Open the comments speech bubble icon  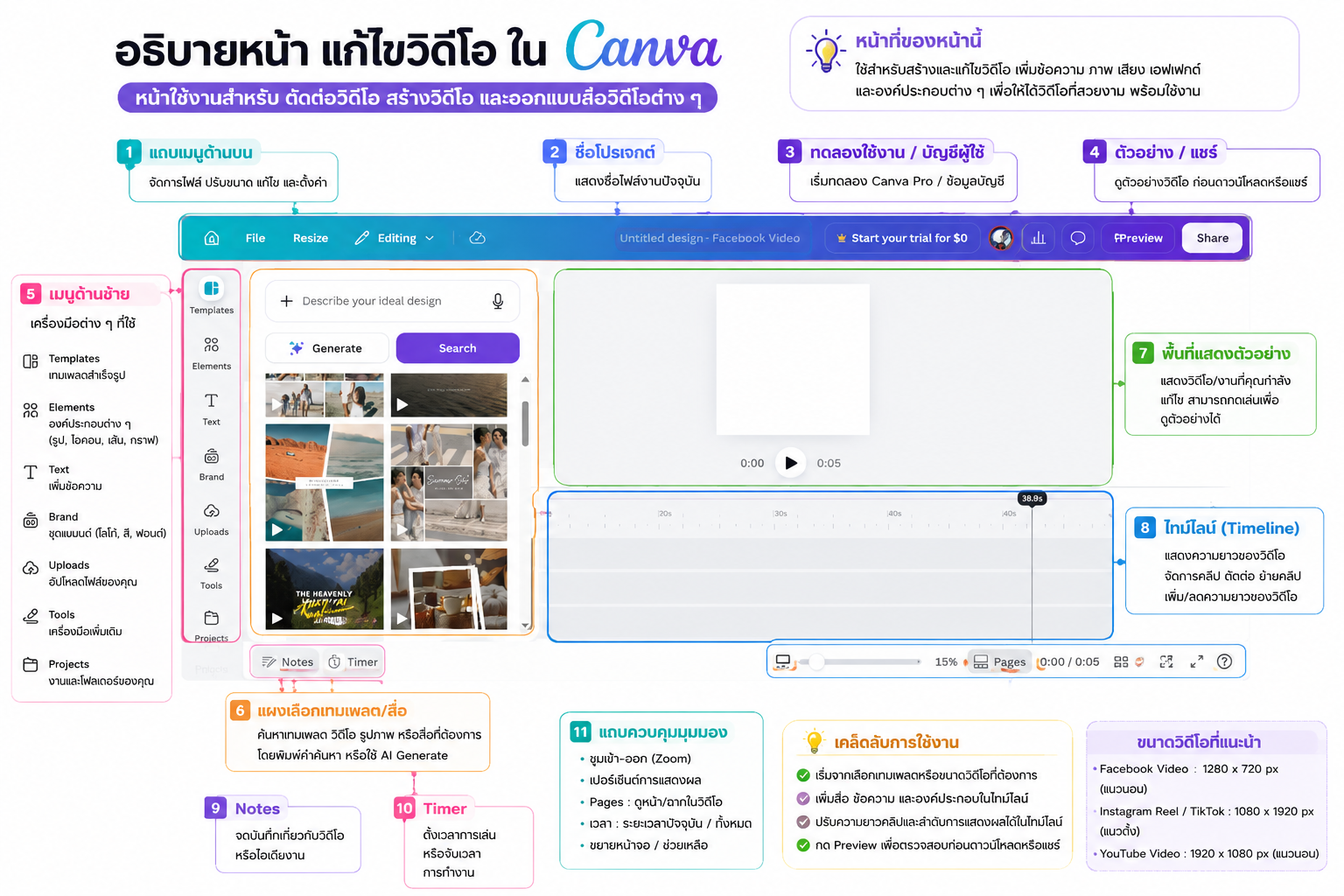click(1078, 238)
